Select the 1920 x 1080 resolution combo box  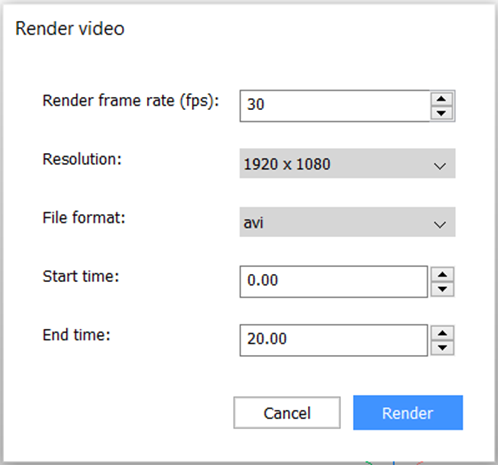click(x=347, y=163)
